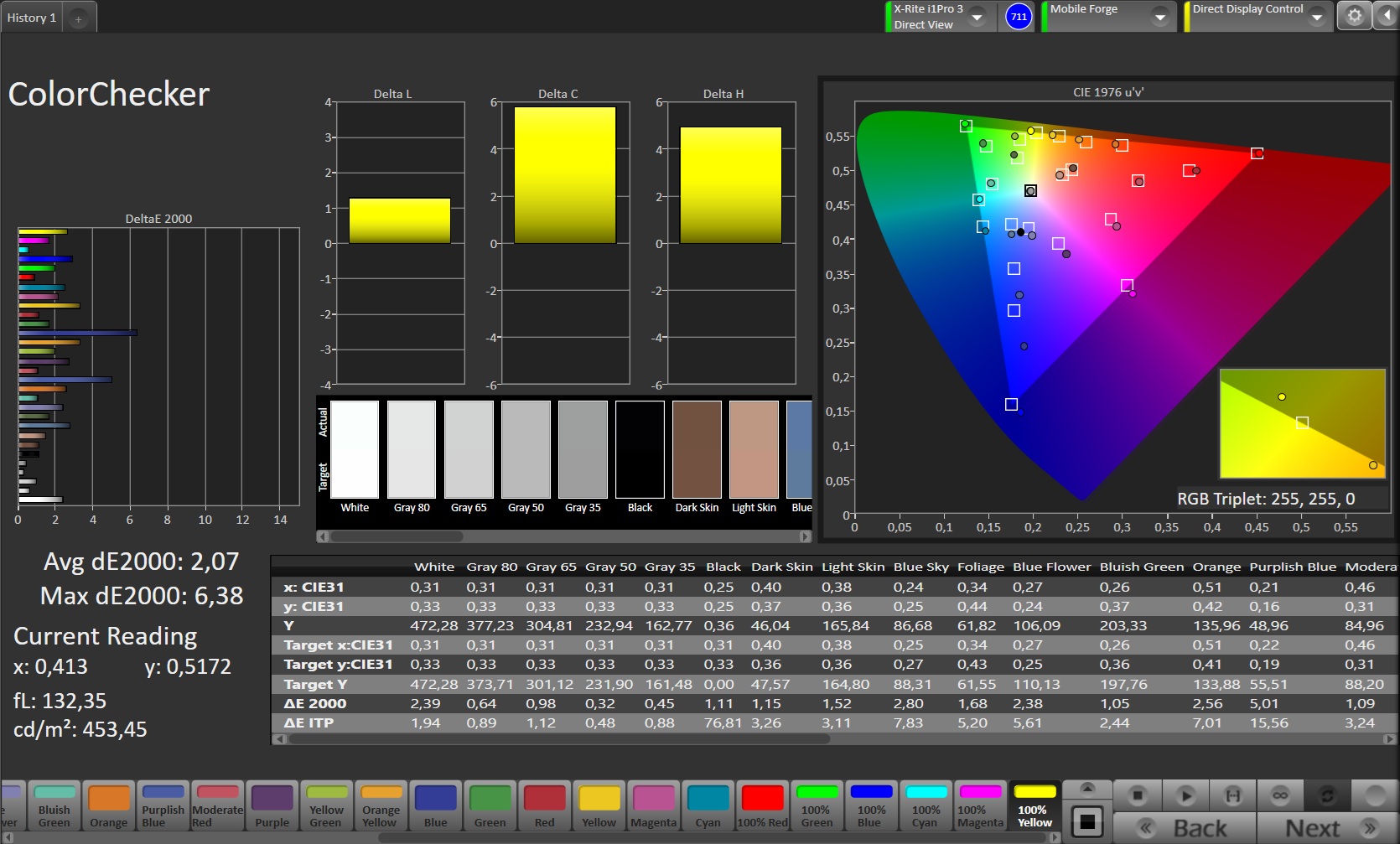Click the zoomed yellow inset in CIE chart
The width and height of the screenshot is (1400, 844).
coord(1302,423)
